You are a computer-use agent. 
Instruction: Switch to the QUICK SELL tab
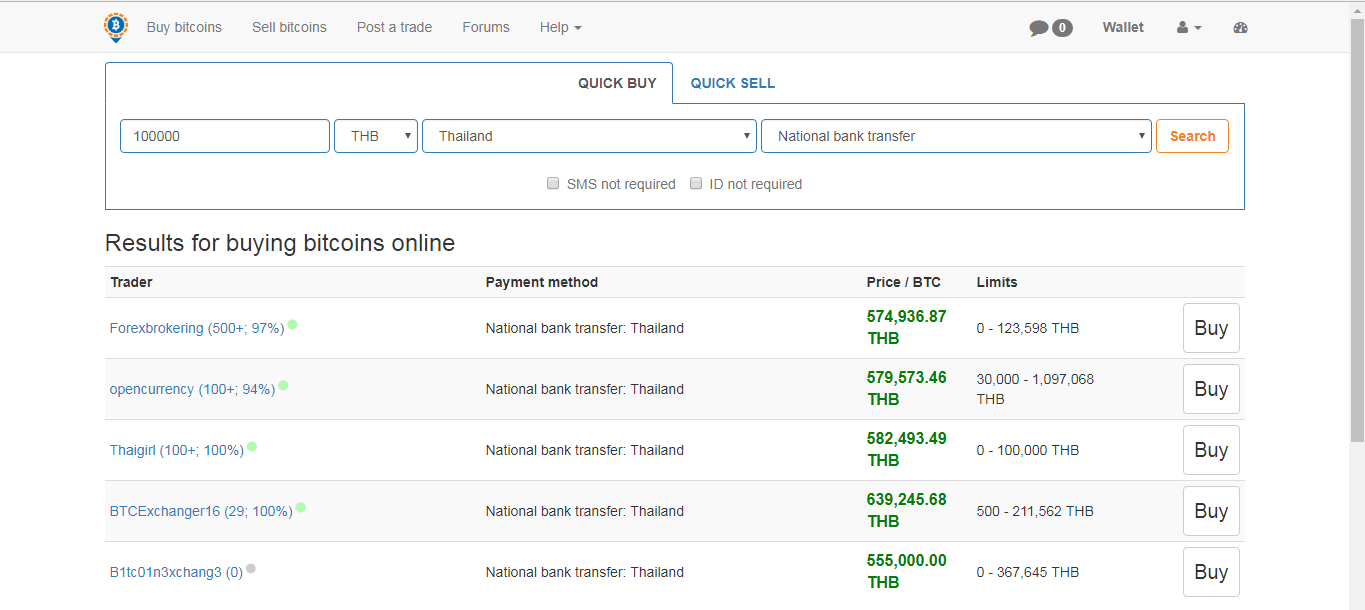point(733,83)
